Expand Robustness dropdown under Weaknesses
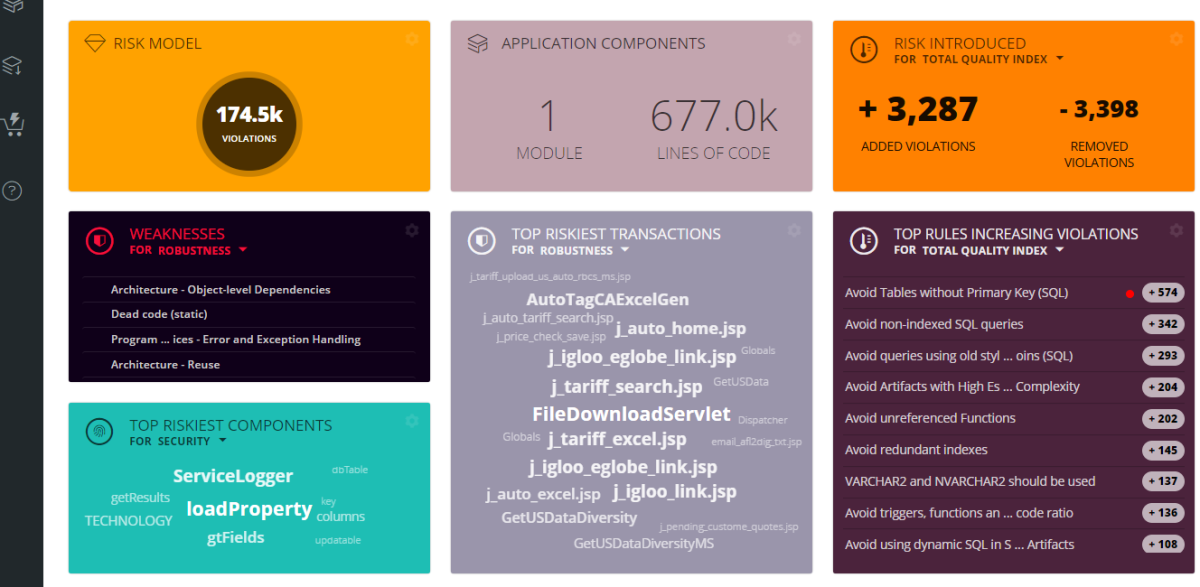Image resolution: width=1200 pixels, height=587 pixels. tap(243, 250)
